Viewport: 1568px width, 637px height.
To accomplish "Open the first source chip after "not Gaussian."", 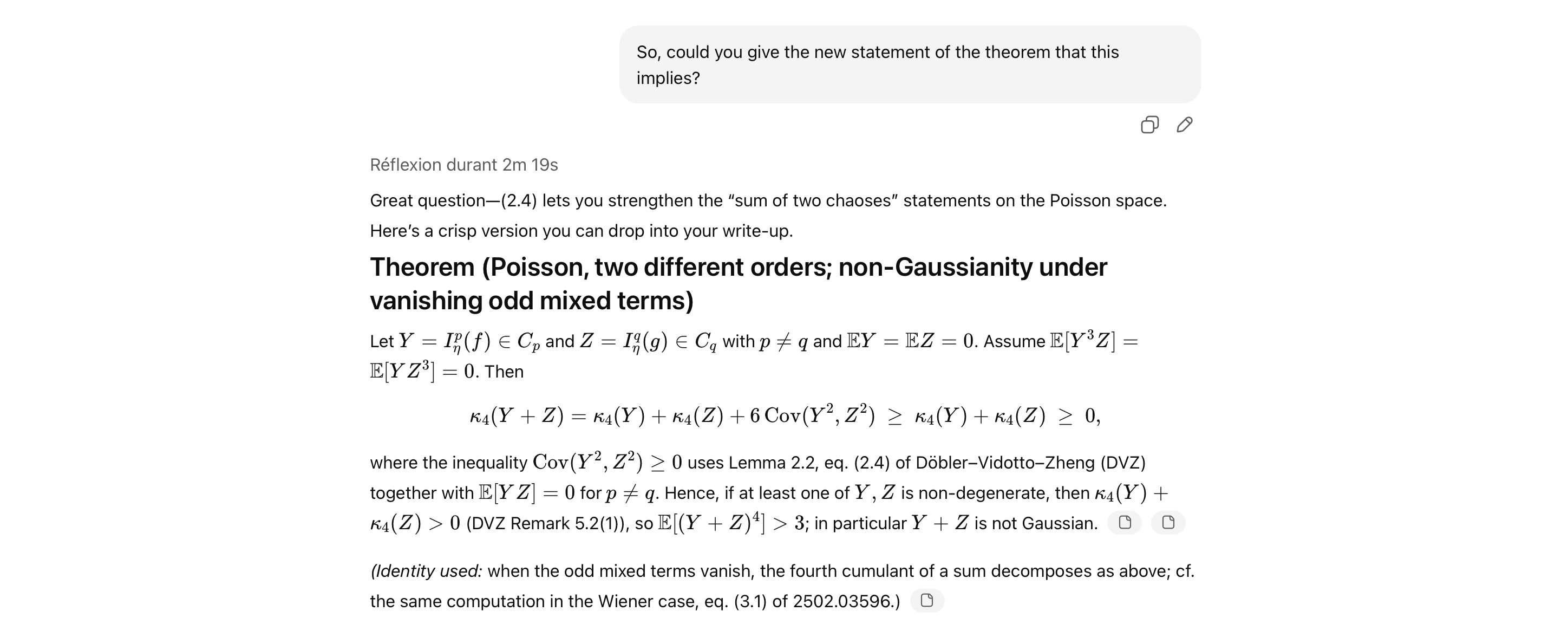I will (x=1124, y=523).
